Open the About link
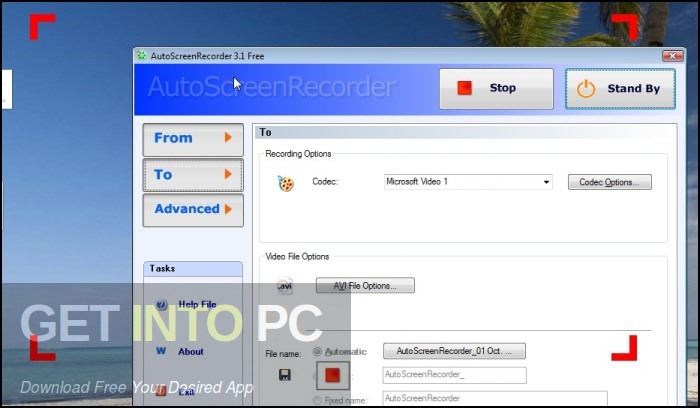 191,351
